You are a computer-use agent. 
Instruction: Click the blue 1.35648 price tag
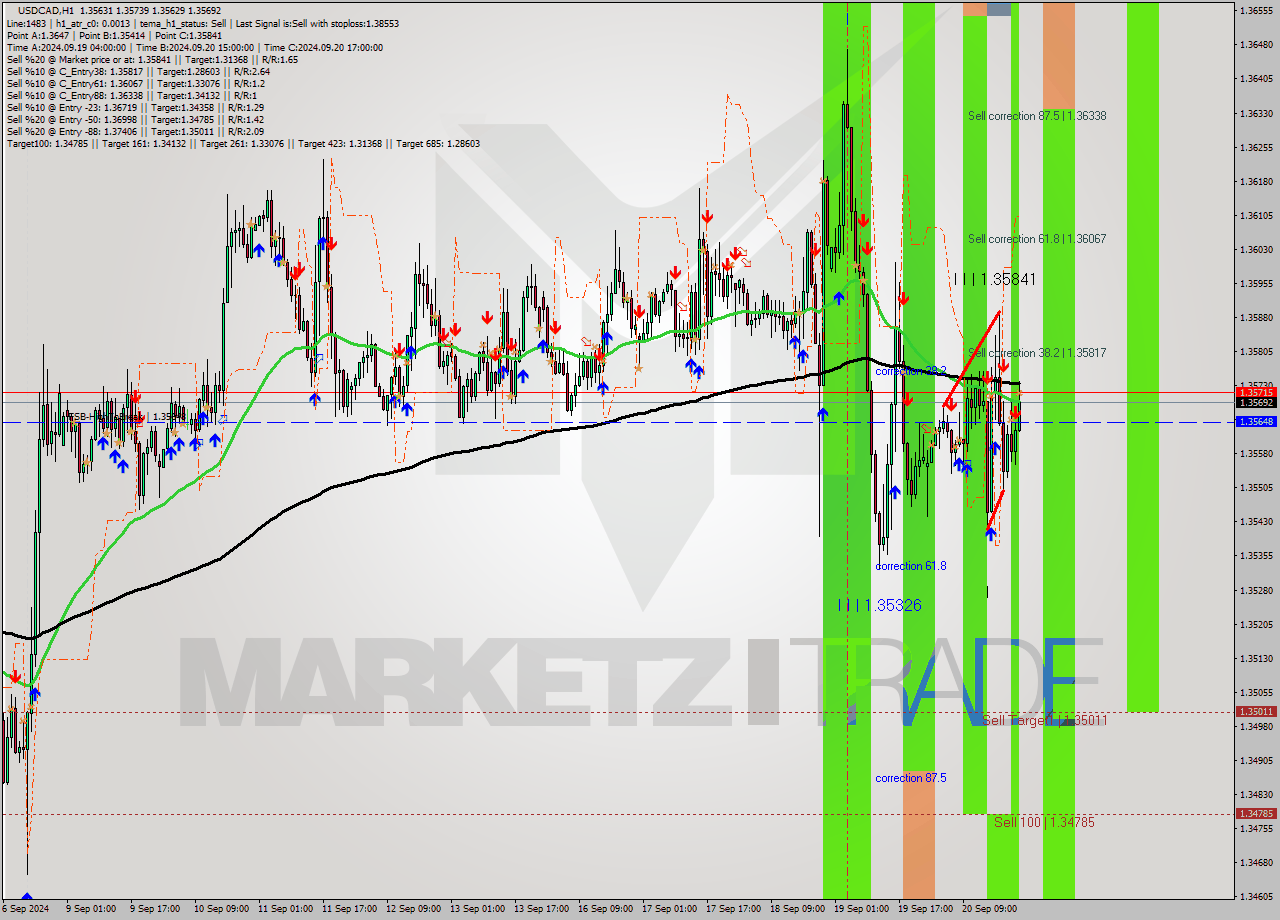[x=1256, y=422]
